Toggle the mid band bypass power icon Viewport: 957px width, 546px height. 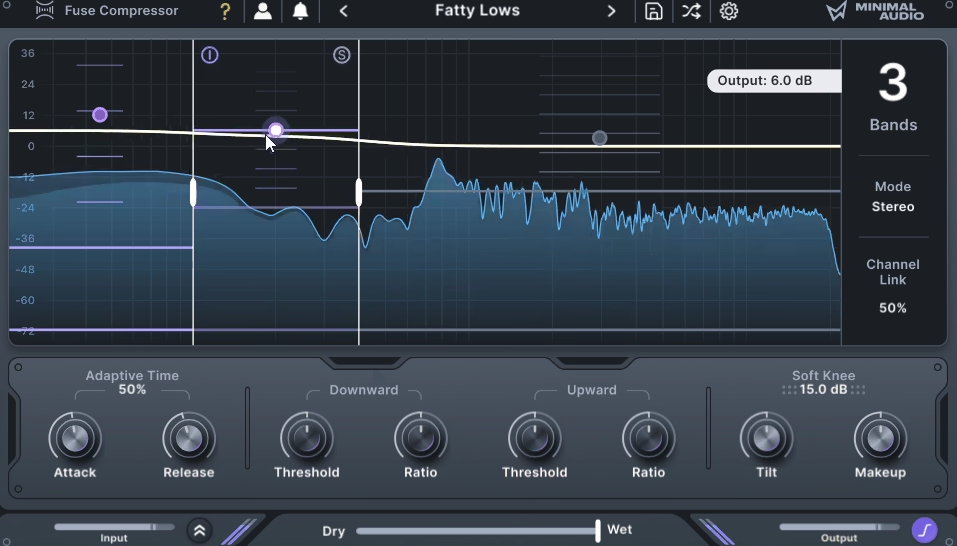pyautogui.click(x=209, y=56)
